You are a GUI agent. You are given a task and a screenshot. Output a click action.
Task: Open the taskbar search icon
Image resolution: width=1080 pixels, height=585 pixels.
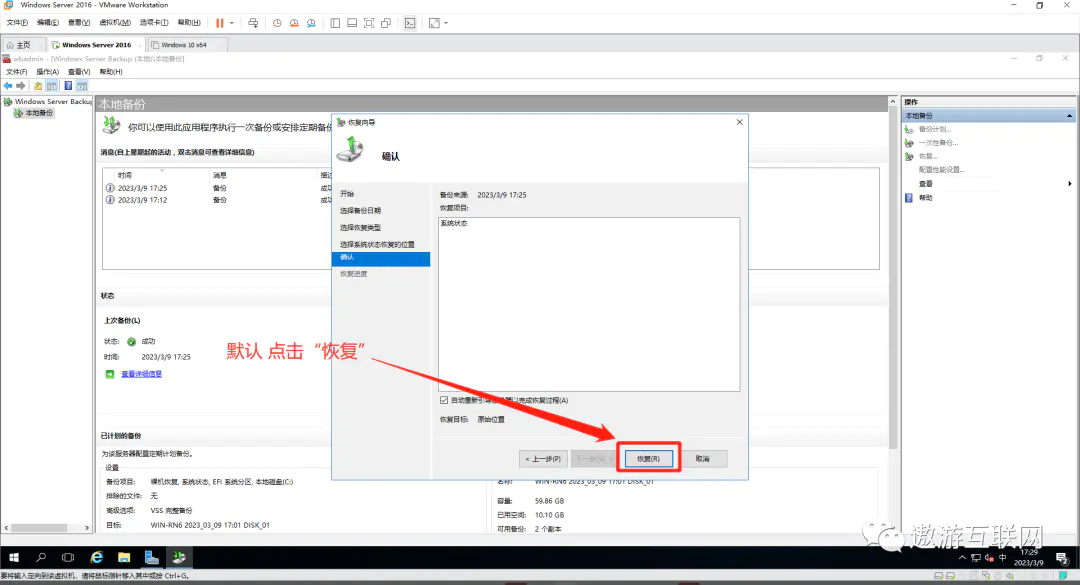[x=41, y=557]
